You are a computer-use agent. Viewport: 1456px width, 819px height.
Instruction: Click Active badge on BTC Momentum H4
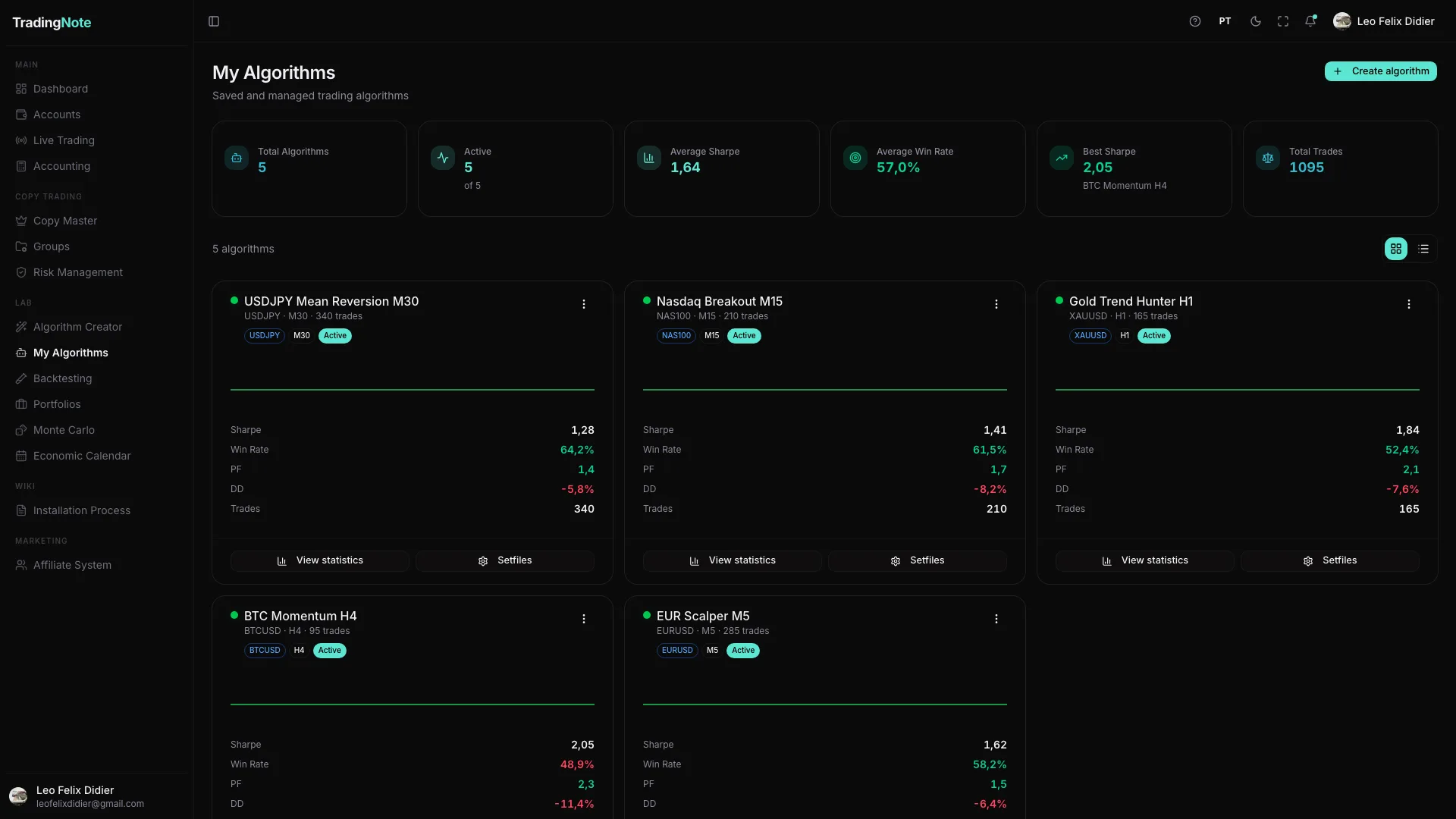[x=330, y=651]
